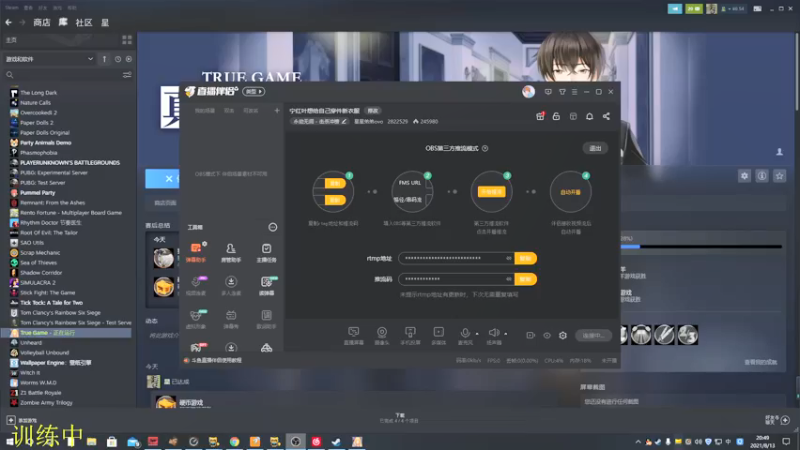Toggle Steam sort by recent clock icon
The width and height of the screenshot is (800, 450).
coord(118,59)
